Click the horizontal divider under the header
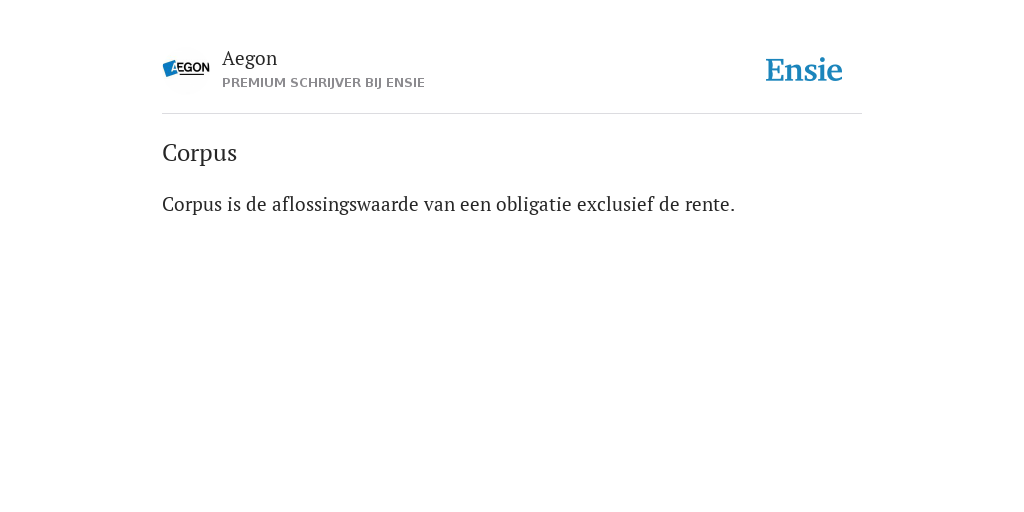 click(512, 114)
